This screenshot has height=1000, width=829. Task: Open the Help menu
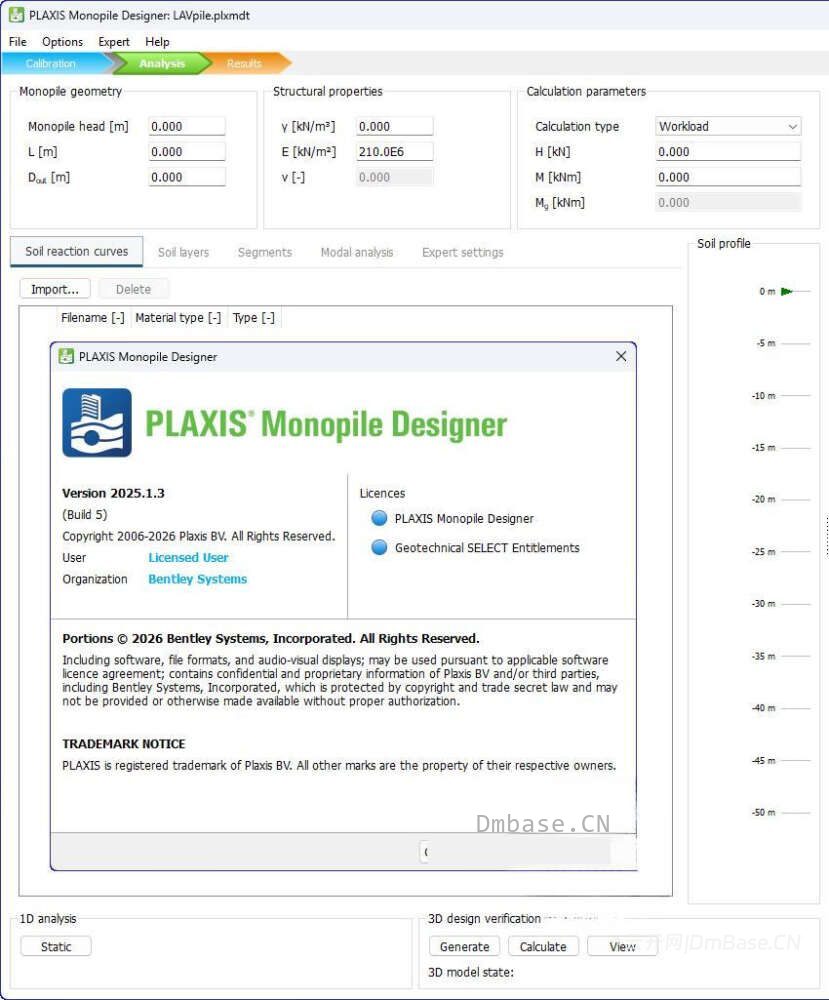pos(157,41)
